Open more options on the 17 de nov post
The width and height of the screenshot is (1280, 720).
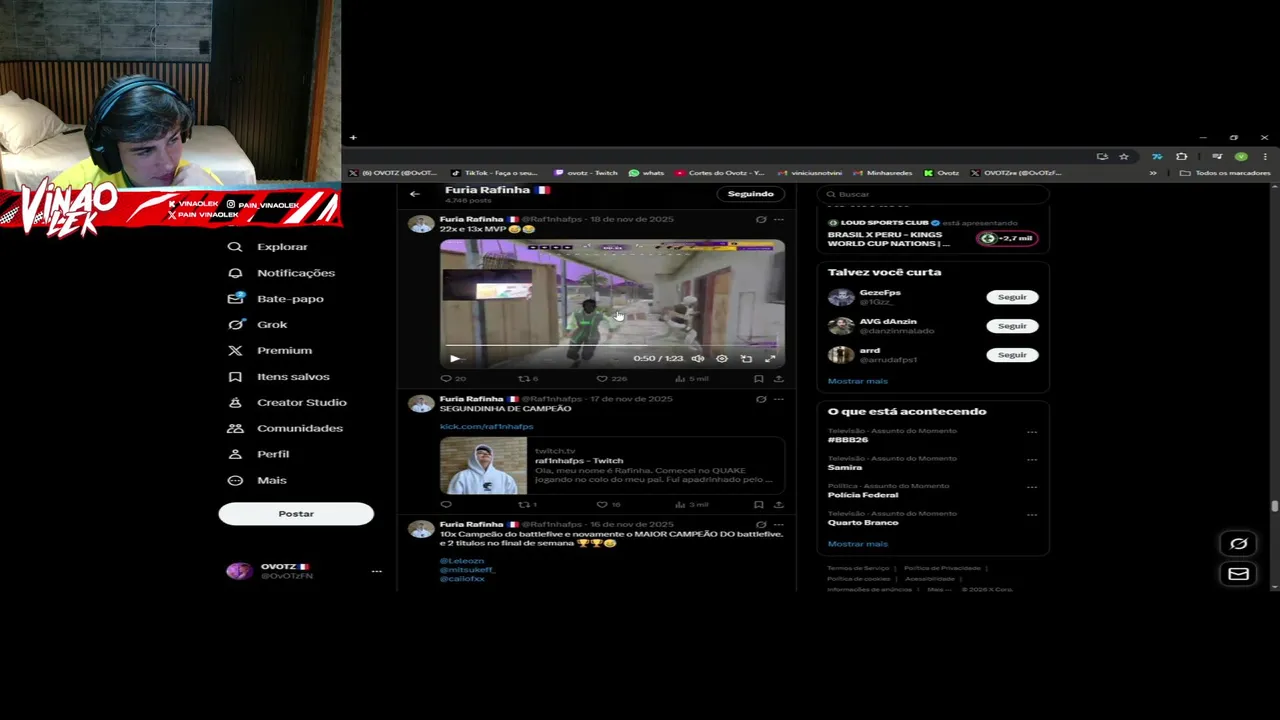[x=779, y=399]
